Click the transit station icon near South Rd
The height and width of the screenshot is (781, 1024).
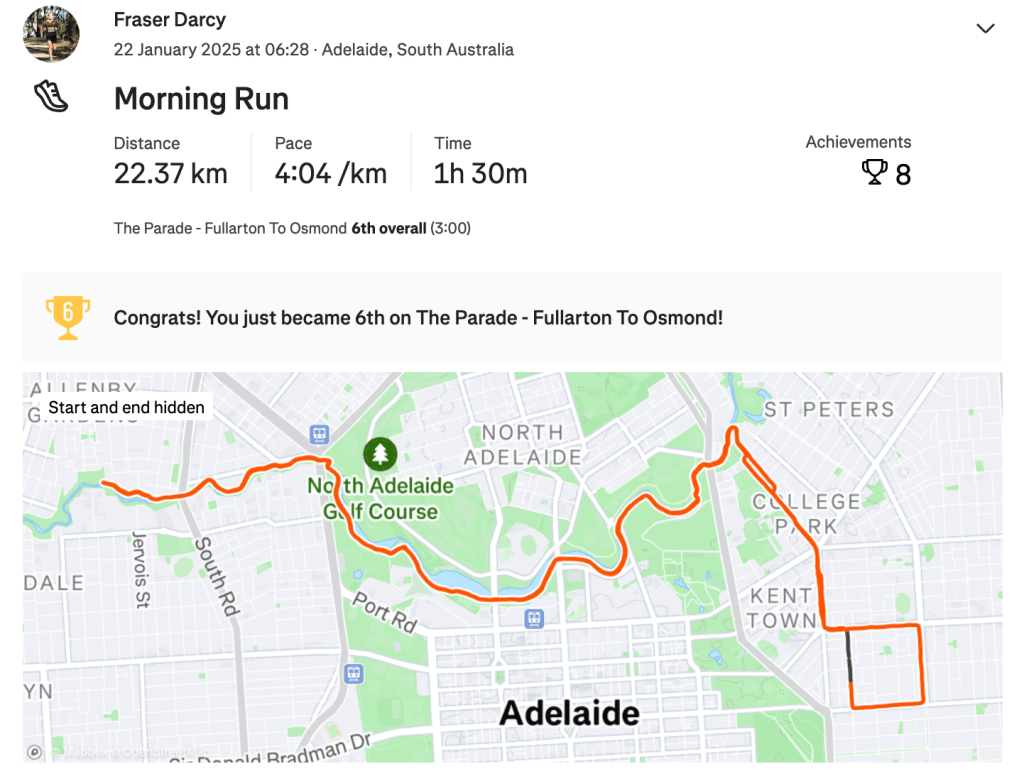(x=319, y=434)
